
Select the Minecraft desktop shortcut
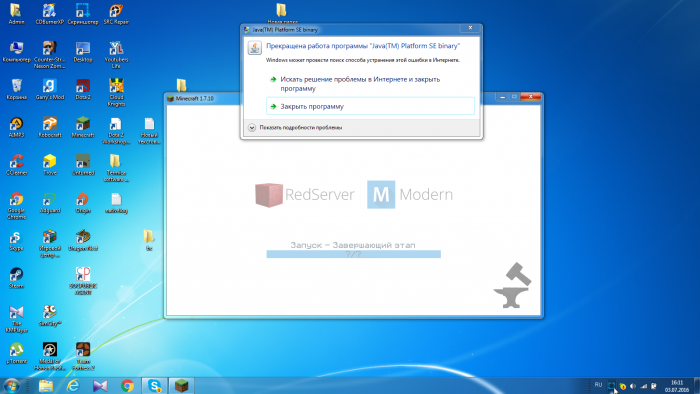(83, 127)
